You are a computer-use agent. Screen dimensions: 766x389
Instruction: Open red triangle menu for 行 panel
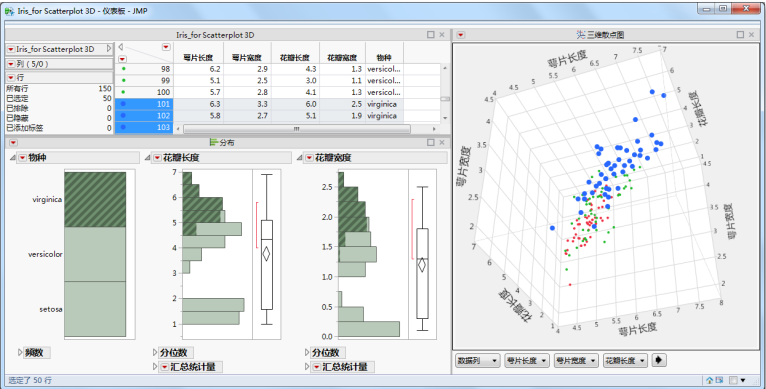[x=11, y=78]
